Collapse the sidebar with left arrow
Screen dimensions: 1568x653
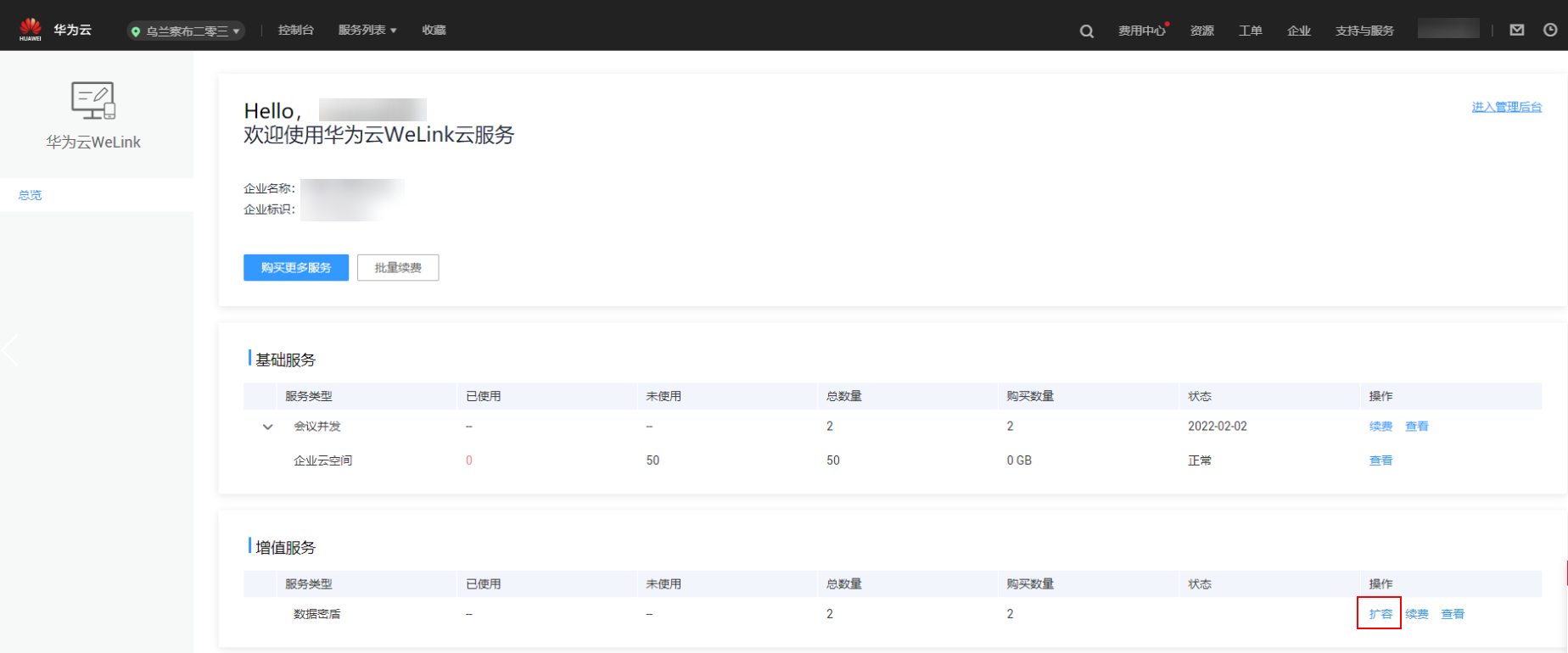point(10,349)
